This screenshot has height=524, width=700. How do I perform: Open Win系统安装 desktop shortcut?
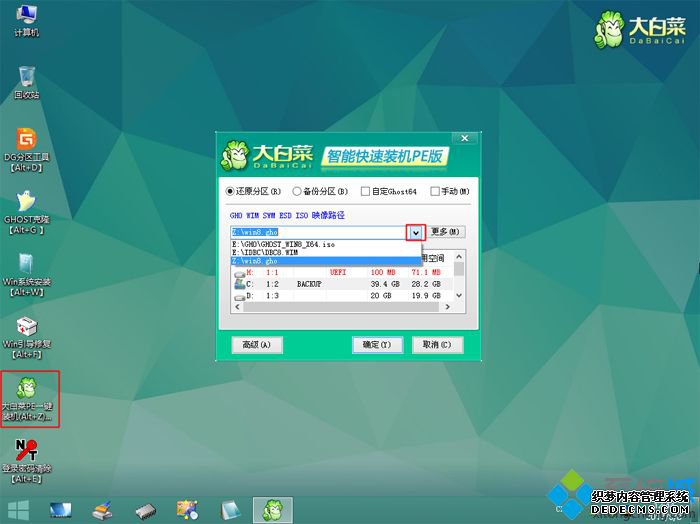coord(27,275)
